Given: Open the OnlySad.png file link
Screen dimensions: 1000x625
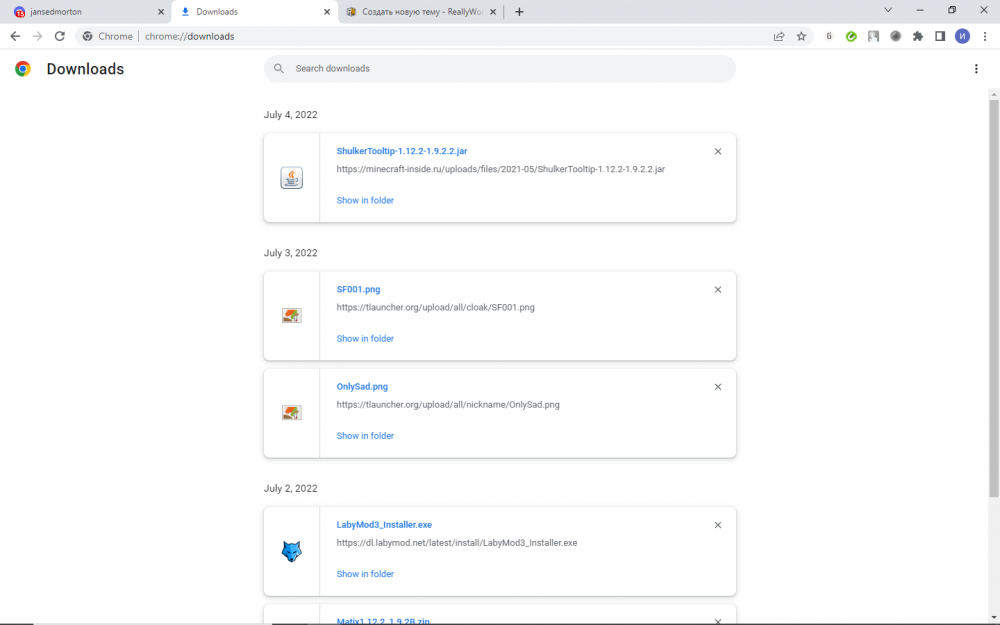Looking at the screenshot, I should tap(362, 386).
